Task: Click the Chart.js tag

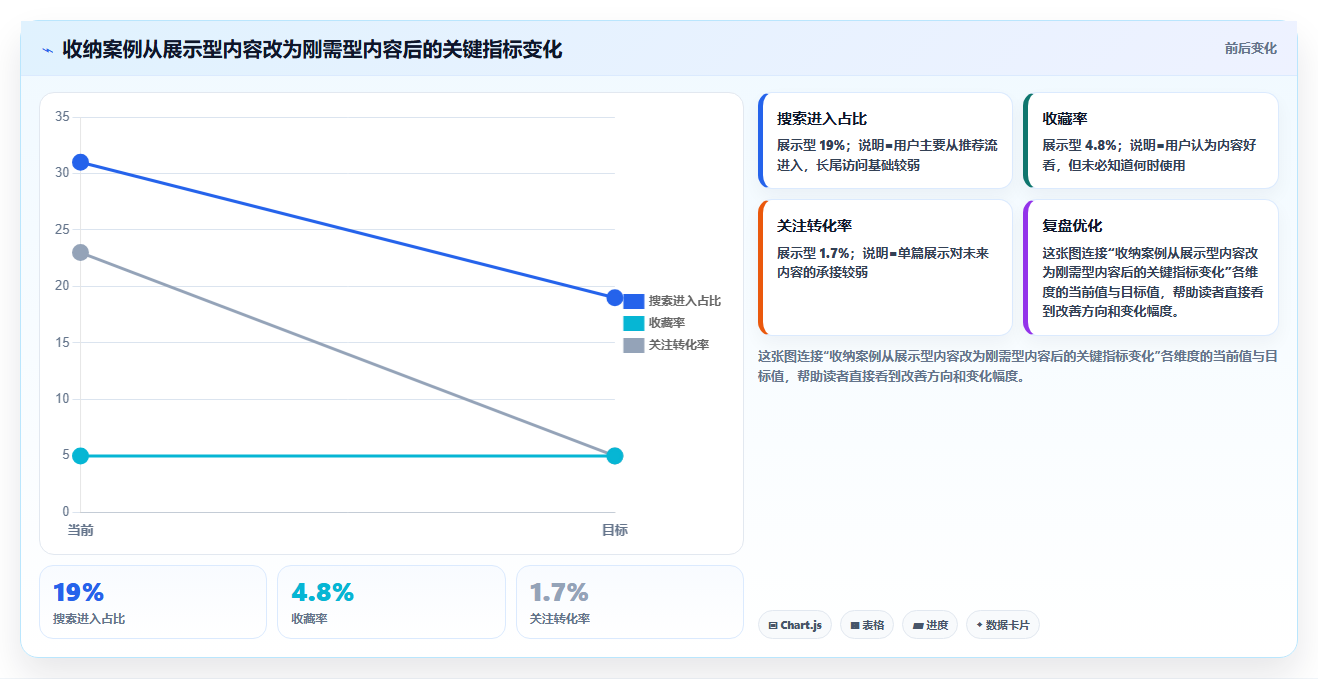Action: click(795, 625)
